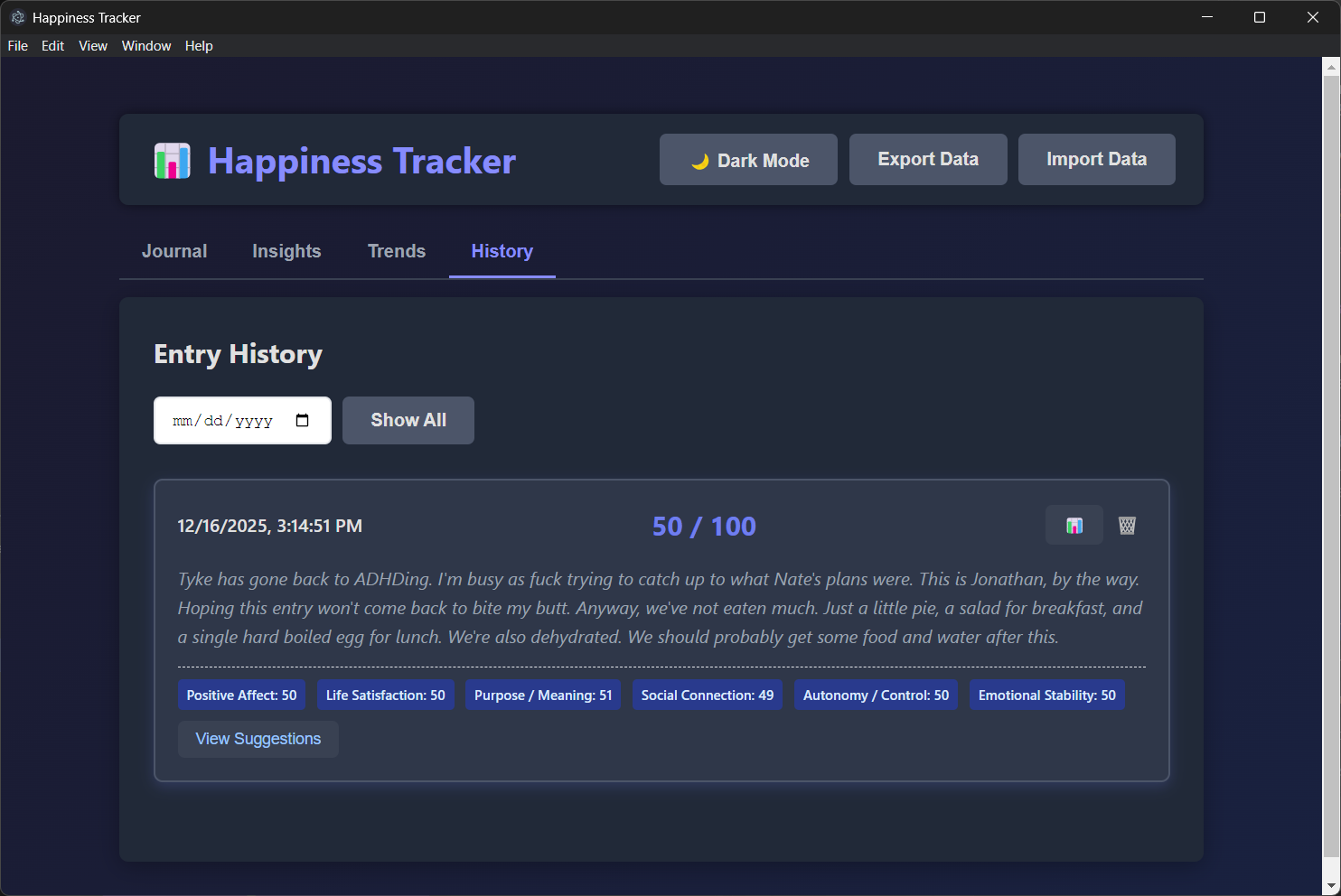Click the Purpose / Meaning: 51 tag
This screenshot has height=896, width=1341.
pyautogui.click(x=543, y=695)
